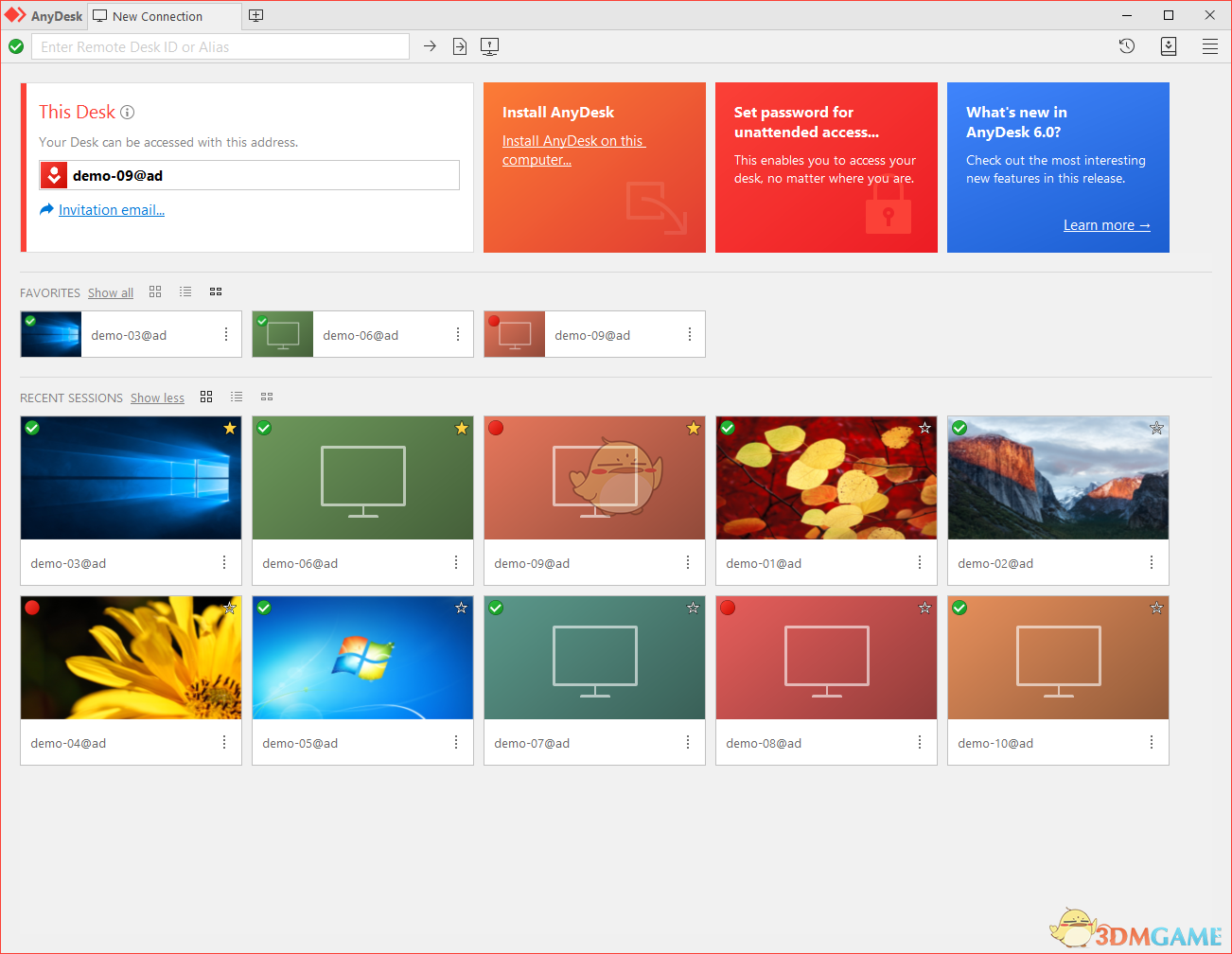Click the address book icon in the toolbar
1232x954 pixels.
pos(1169,45)
